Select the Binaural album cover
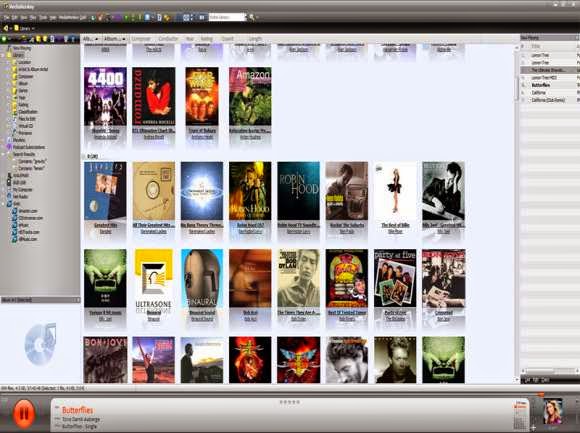The image size is (580, 433). 202,278
